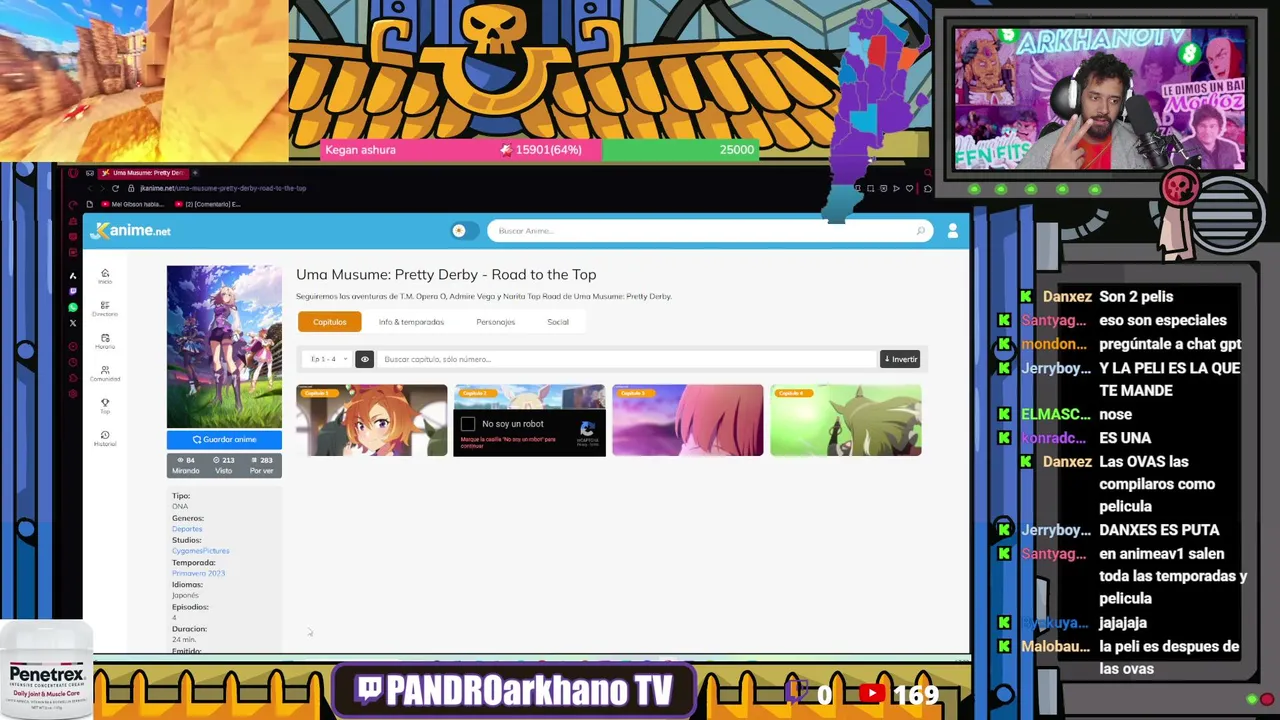Open the Historial history icon
The width and height of the screenshot is (1280, 720).
pos(105,437)
